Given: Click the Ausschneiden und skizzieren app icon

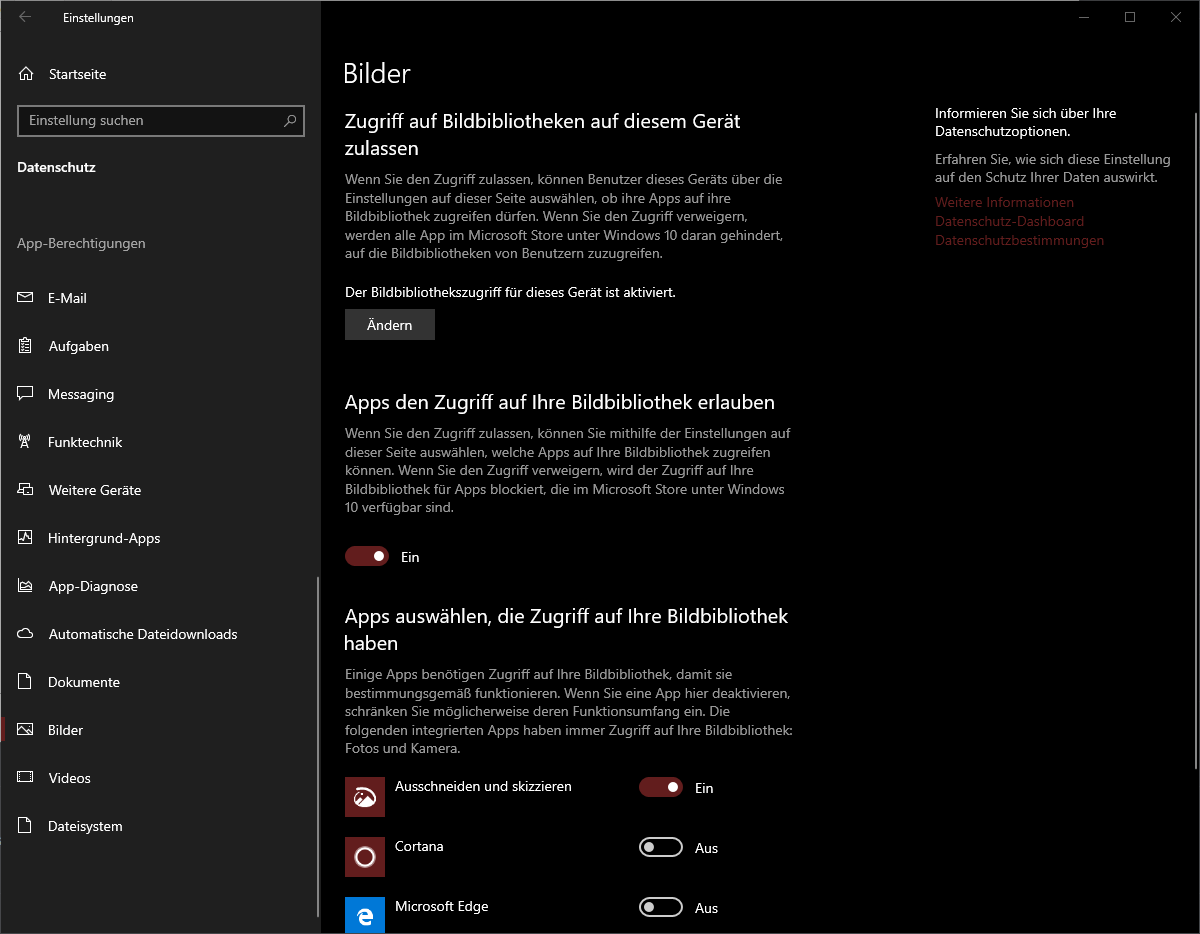Looking at the screenshot, I should pos(365,797).
